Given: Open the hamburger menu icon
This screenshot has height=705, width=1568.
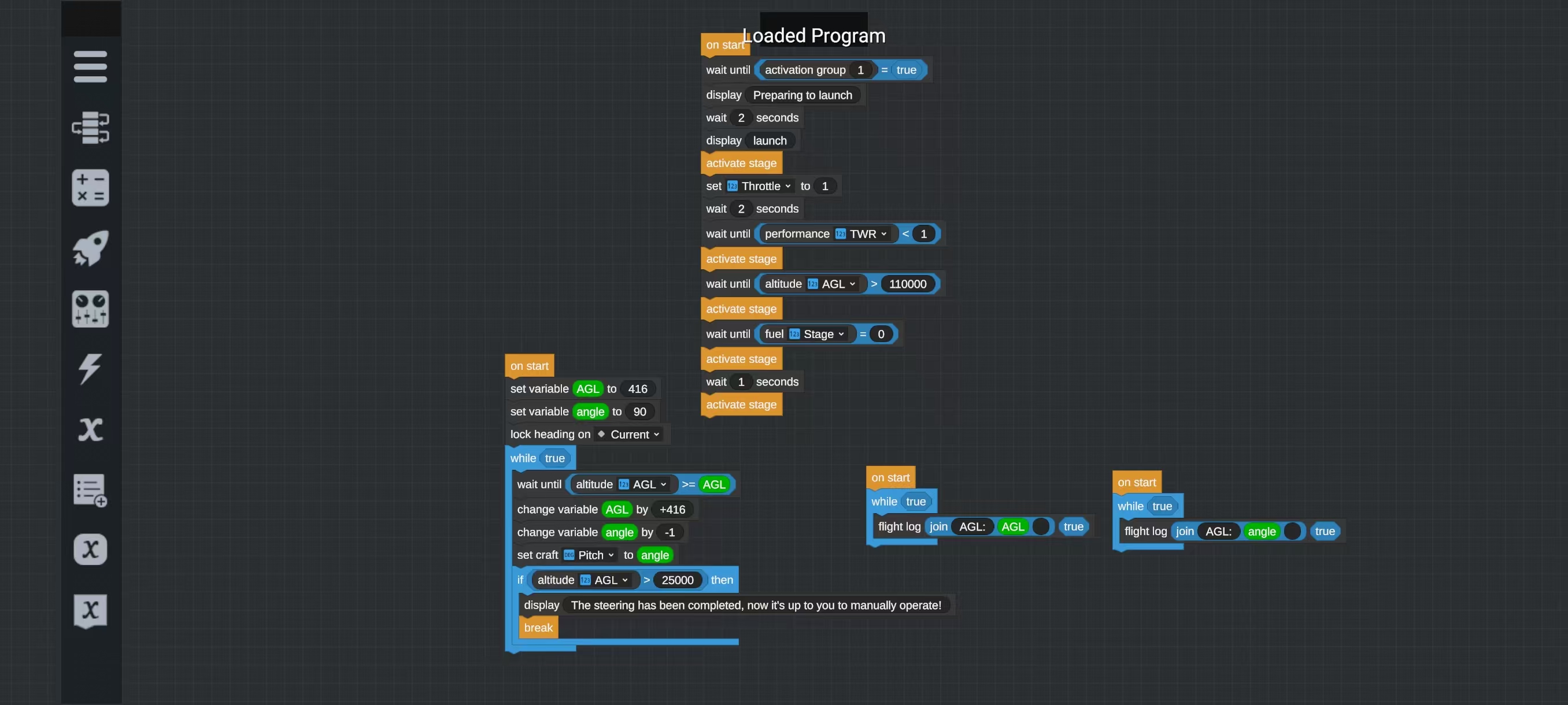Looking at the screenshot, I should click(x=90, y=66).
